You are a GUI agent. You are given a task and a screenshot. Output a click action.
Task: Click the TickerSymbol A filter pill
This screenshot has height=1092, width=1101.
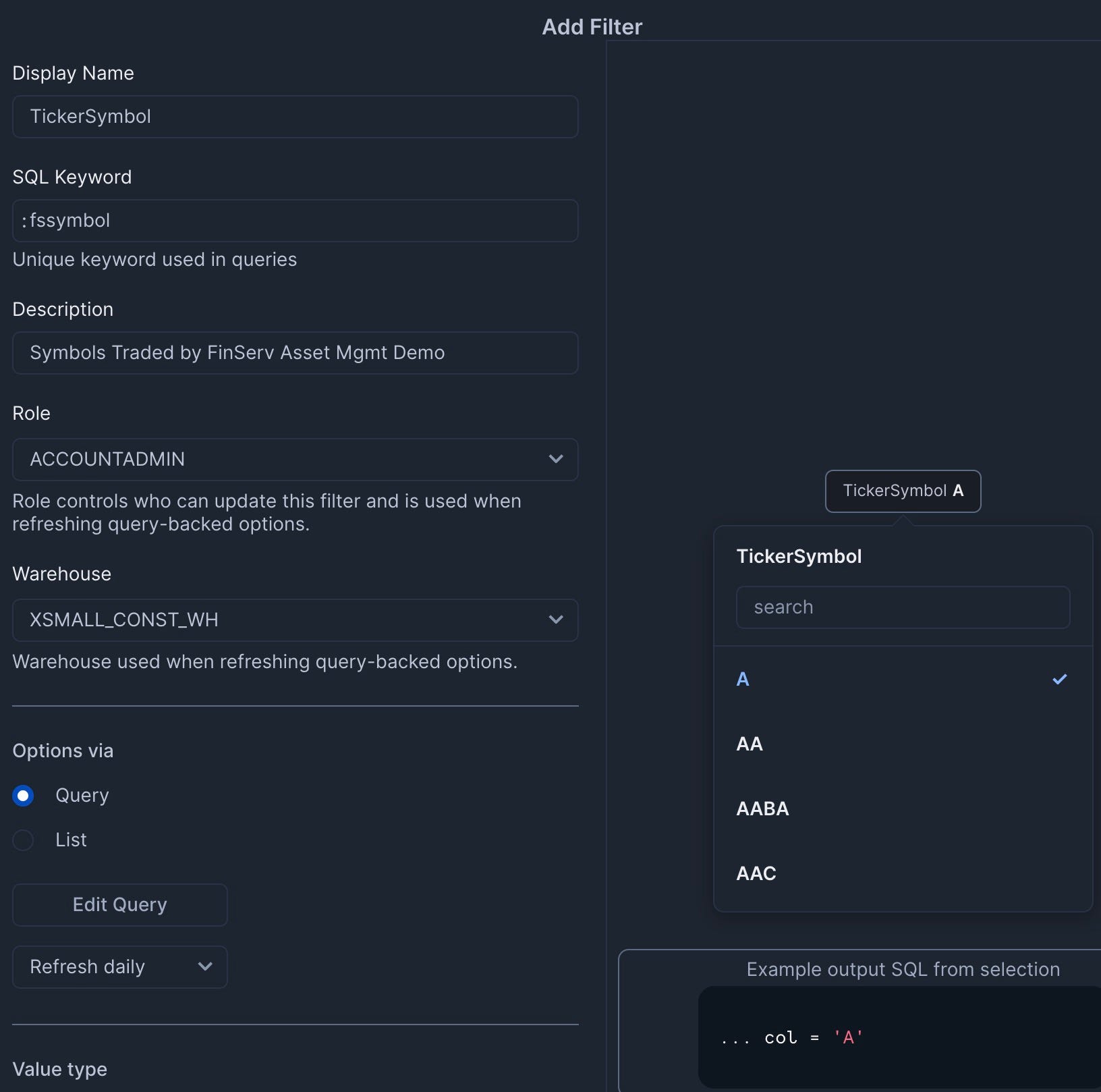[x=903, y=491]
